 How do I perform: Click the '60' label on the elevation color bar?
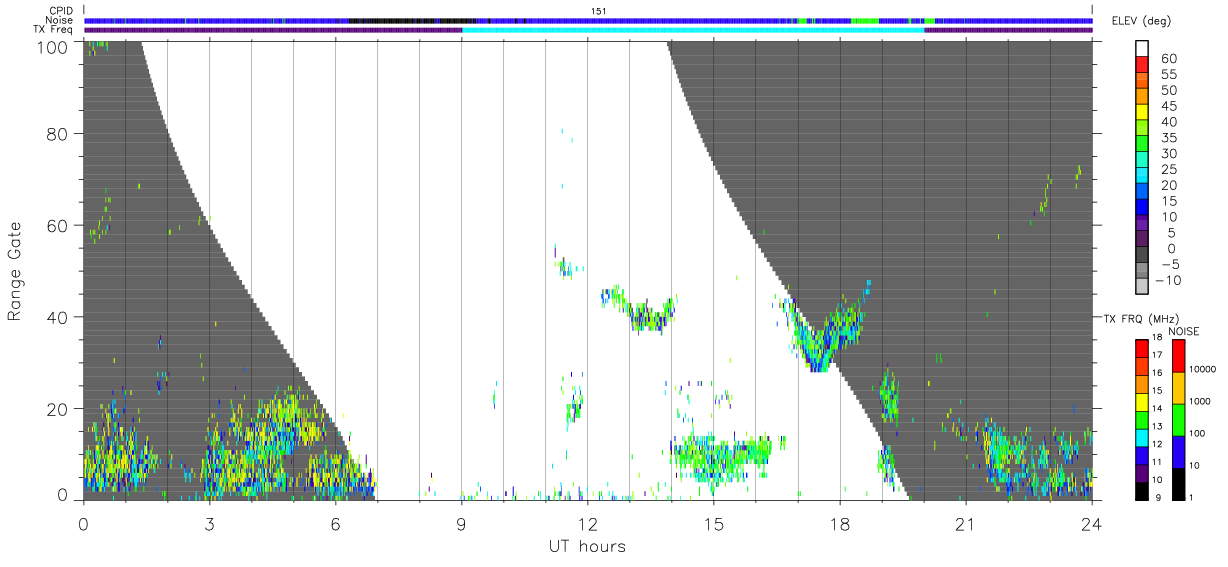click(x=1167, y=58)
